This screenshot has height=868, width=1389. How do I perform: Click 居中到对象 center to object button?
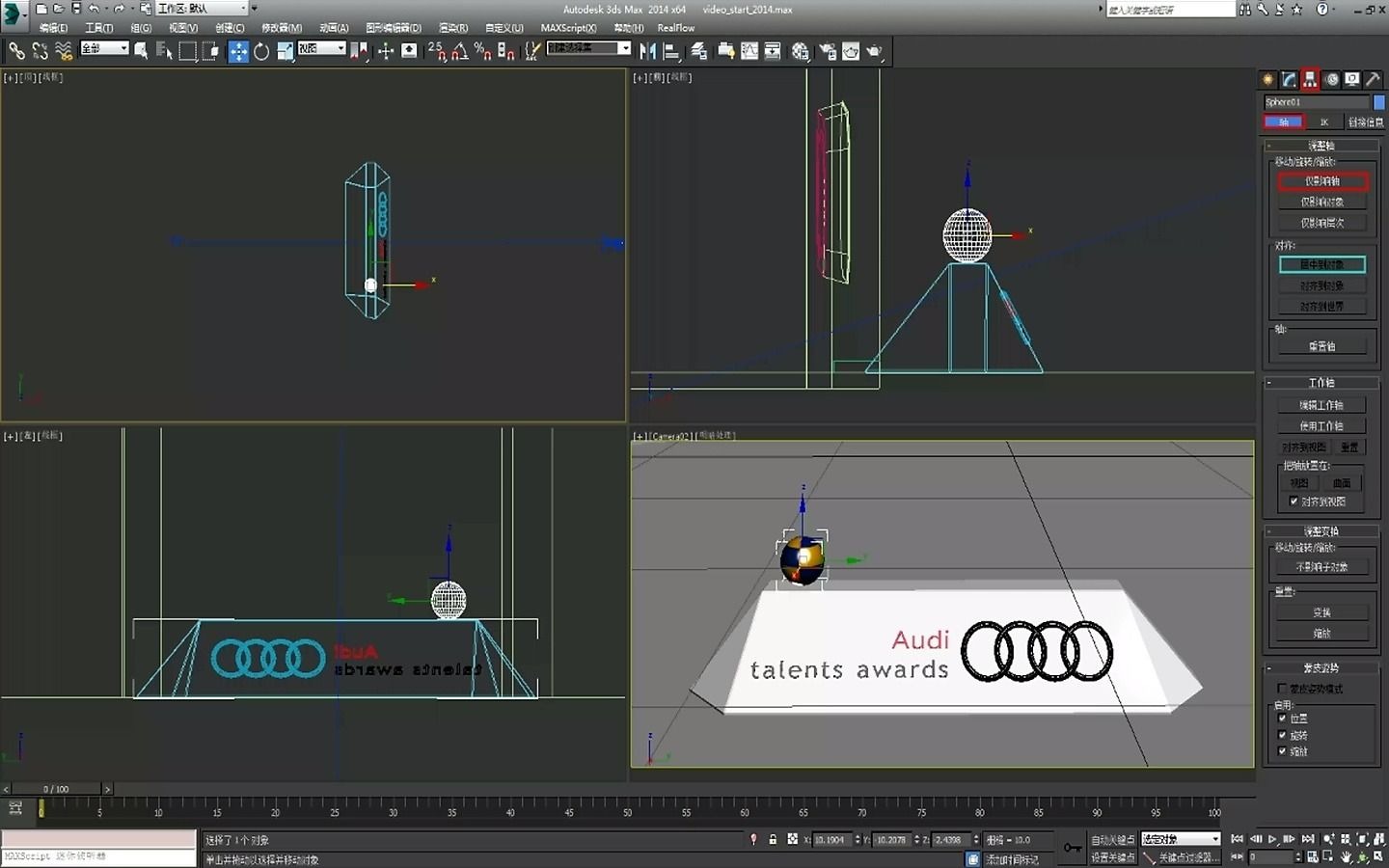coord(1322,264)
